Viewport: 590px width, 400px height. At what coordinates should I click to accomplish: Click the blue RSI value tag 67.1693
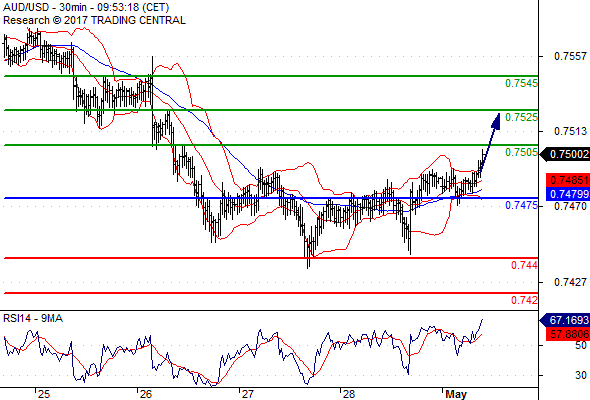click(565, 320)
